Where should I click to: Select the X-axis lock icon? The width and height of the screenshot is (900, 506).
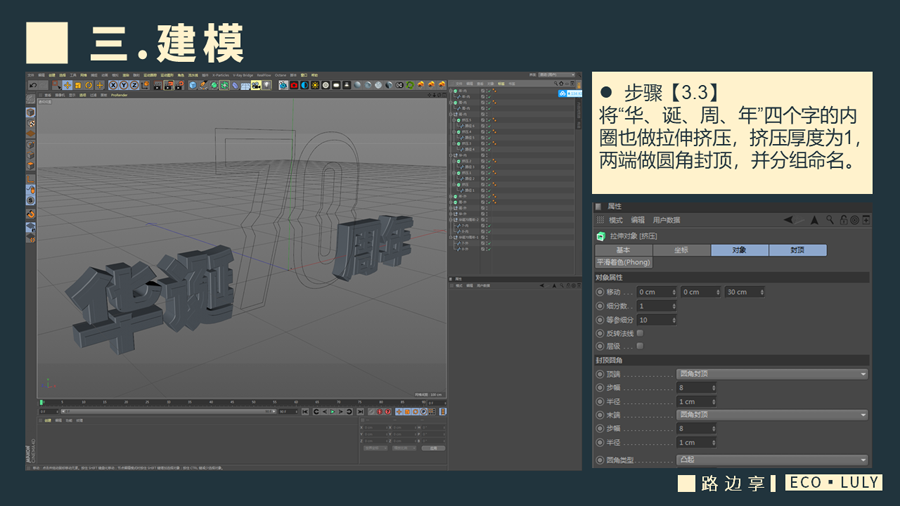pos(114,85)
